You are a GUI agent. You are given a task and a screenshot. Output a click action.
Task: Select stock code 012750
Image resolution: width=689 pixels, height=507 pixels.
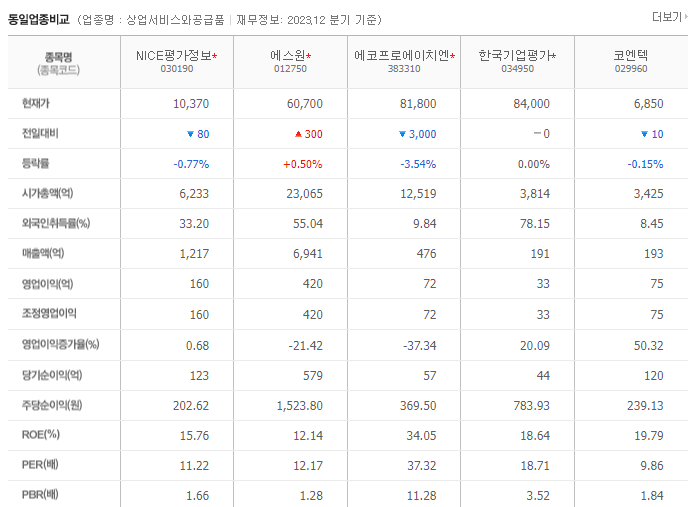pos(290,69)
